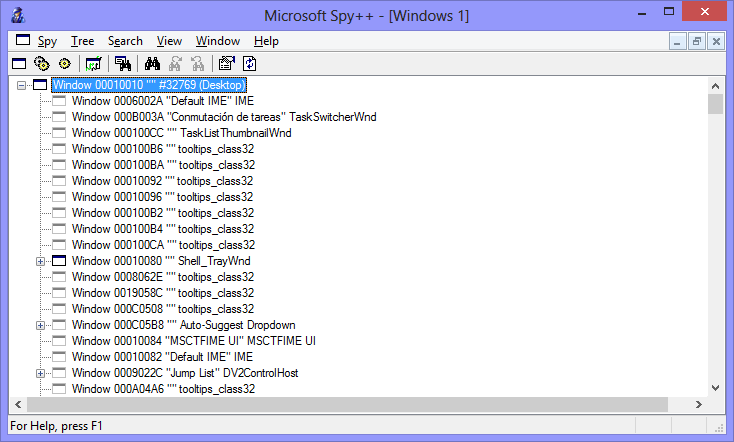The image size is (734, 442).
Task: Open the Window menu
Action: pos(218,41)
